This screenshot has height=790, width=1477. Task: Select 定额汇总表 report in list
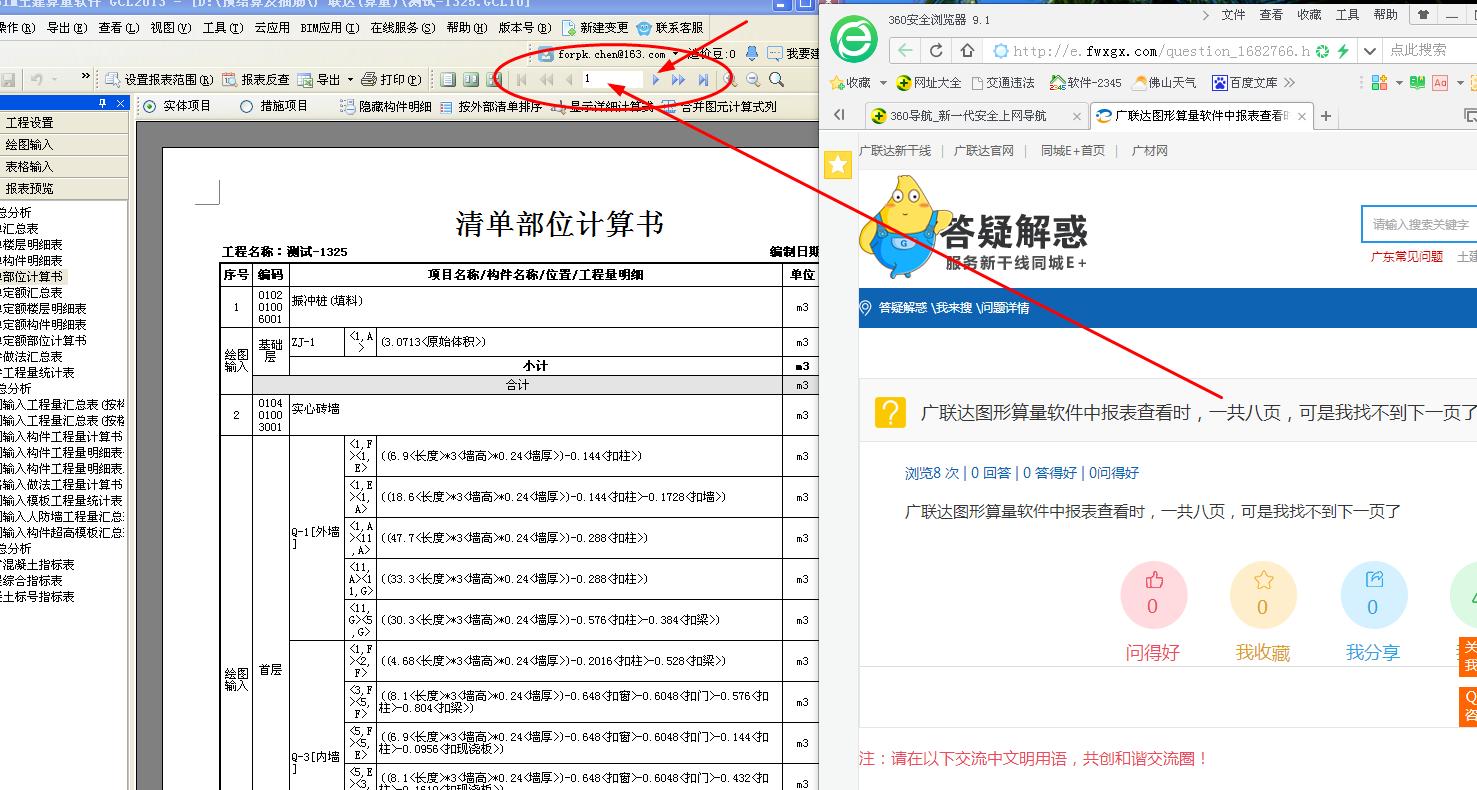32,292
